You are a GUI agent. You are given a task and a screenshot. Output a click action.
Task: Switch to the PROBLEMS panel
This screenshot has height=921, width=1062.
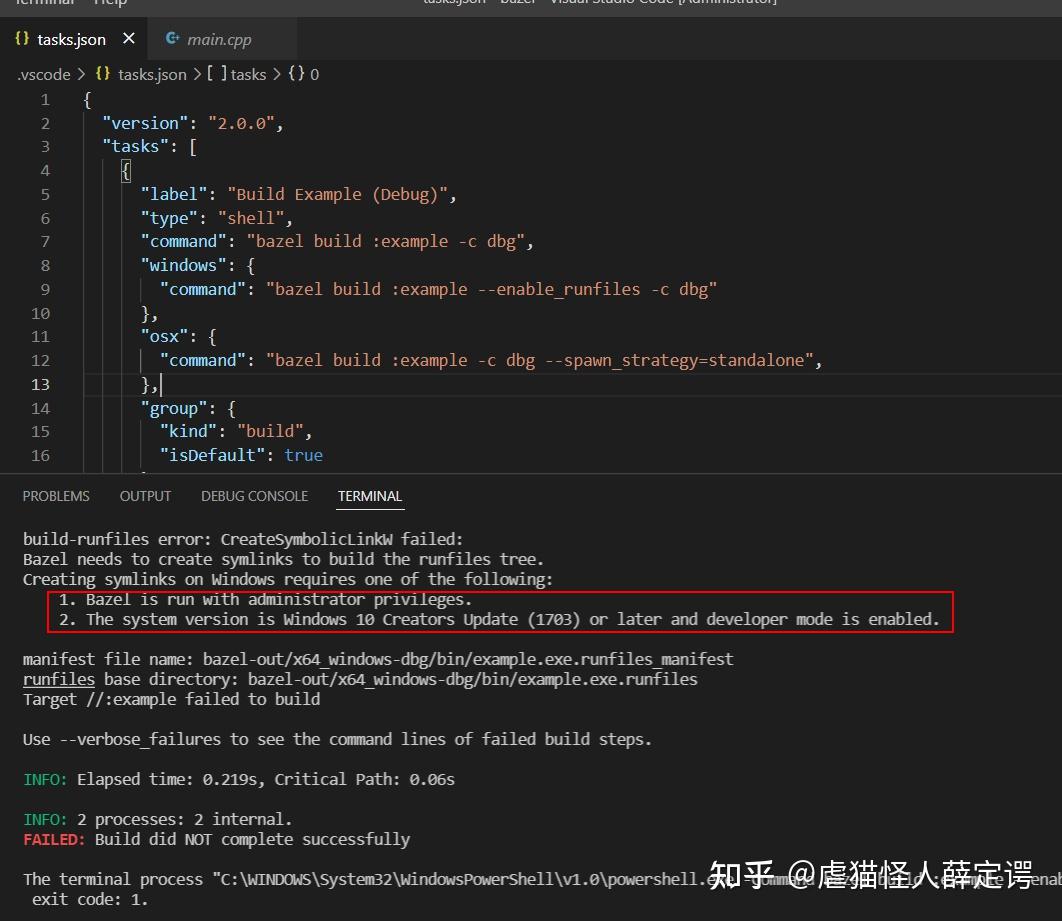[56, 495]
